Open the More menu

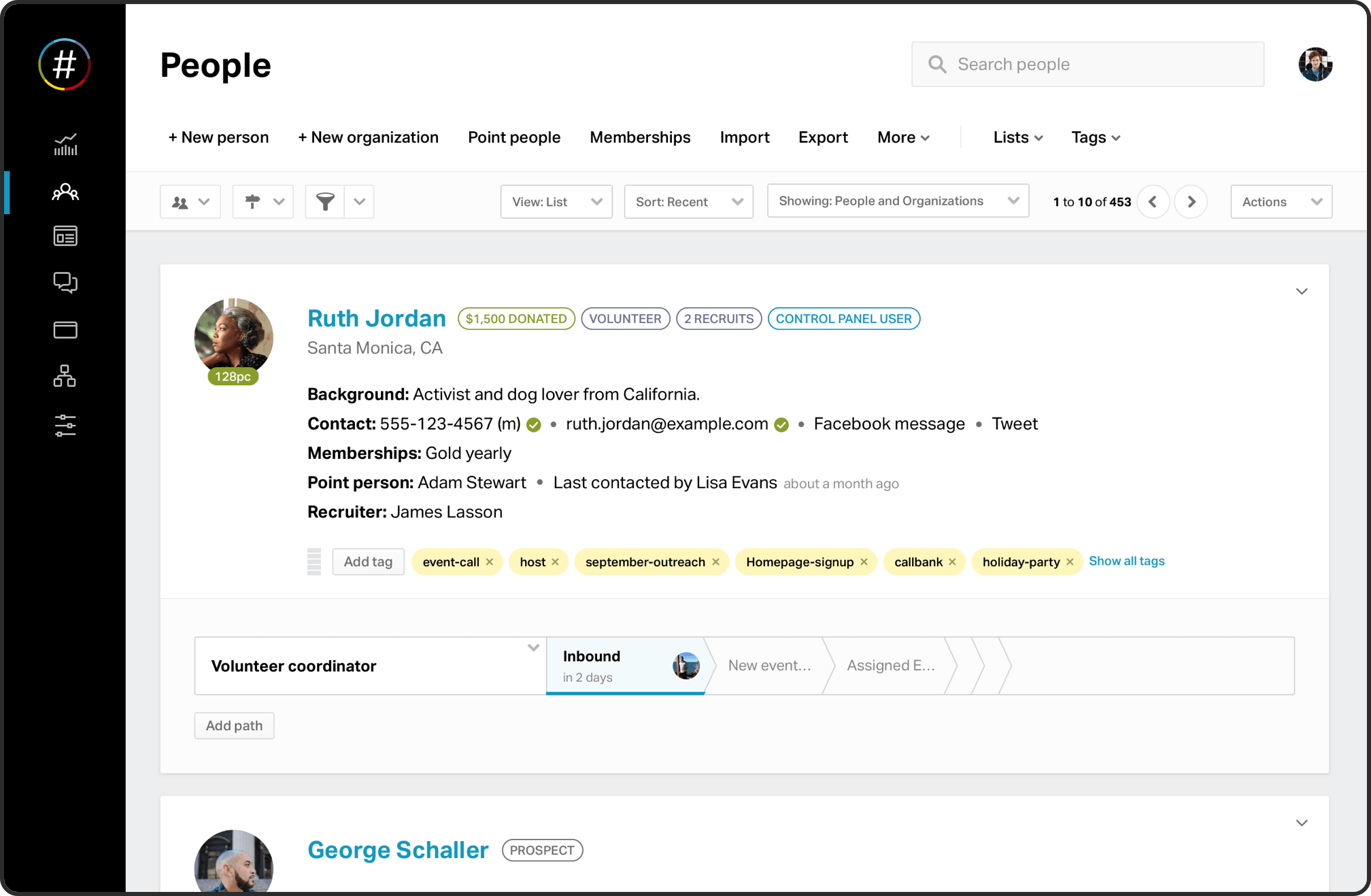click(x=903, y=137)
